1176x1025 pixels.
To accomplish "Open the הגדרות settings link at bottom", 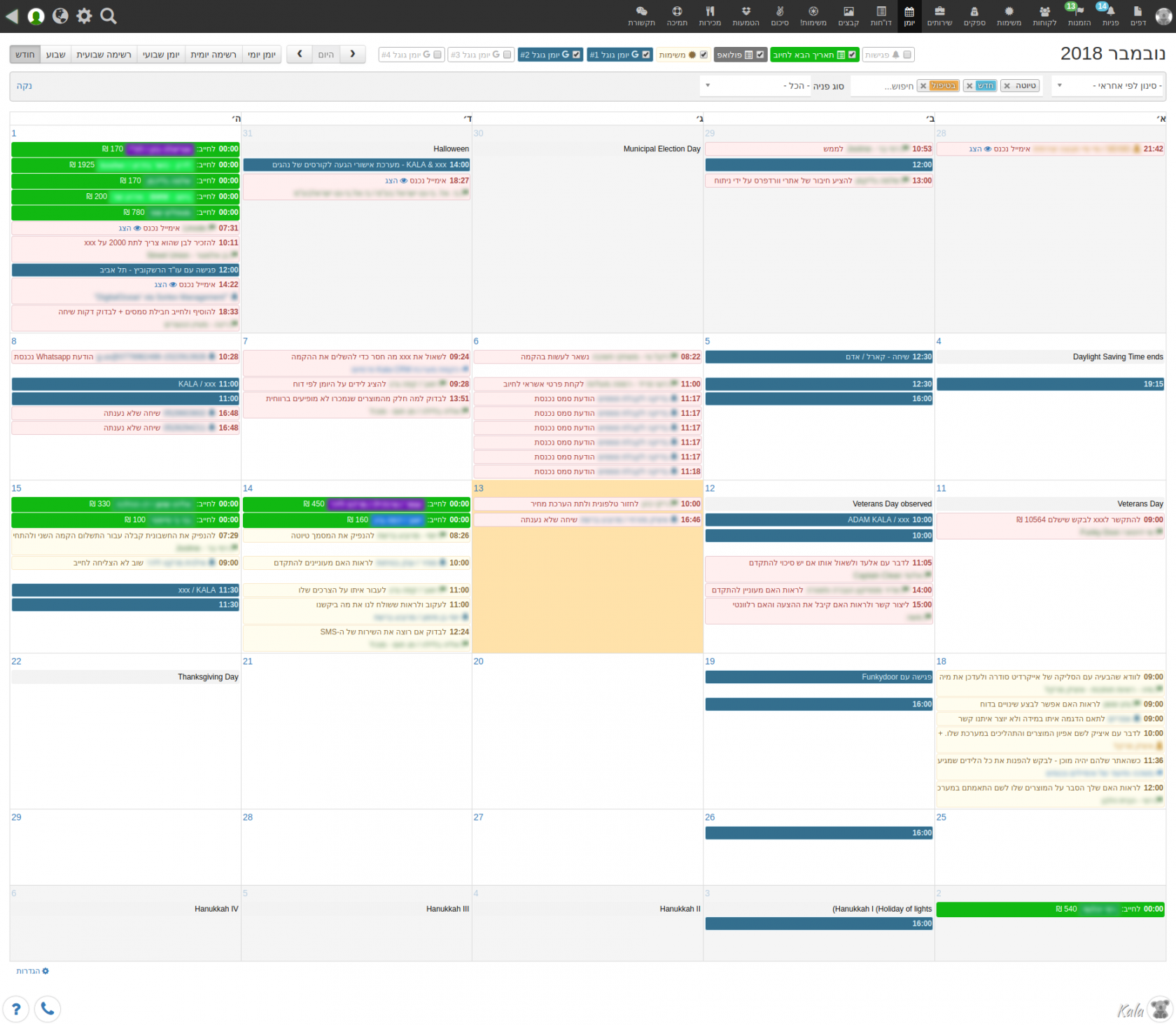I will pos(32,971).
